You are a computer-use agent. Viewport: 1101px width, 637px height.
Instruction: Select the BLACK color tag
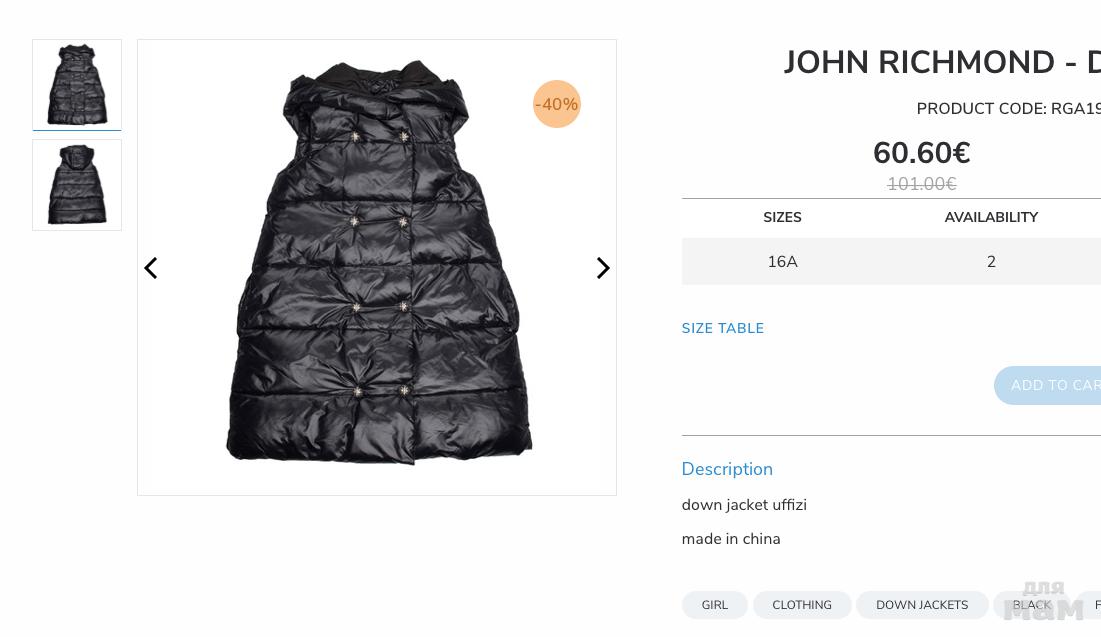pos(1031,605)
